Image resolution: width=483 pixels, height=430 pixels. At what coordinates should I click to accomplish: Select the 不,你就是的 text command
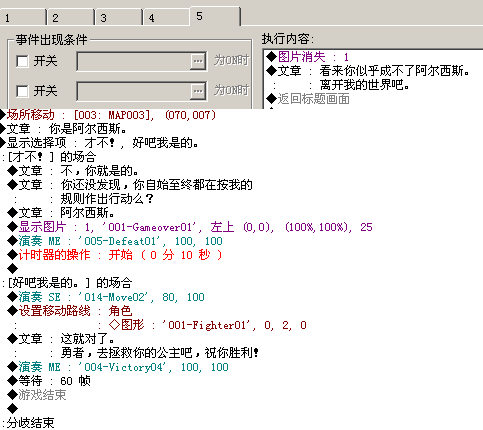tap(73, 171)
